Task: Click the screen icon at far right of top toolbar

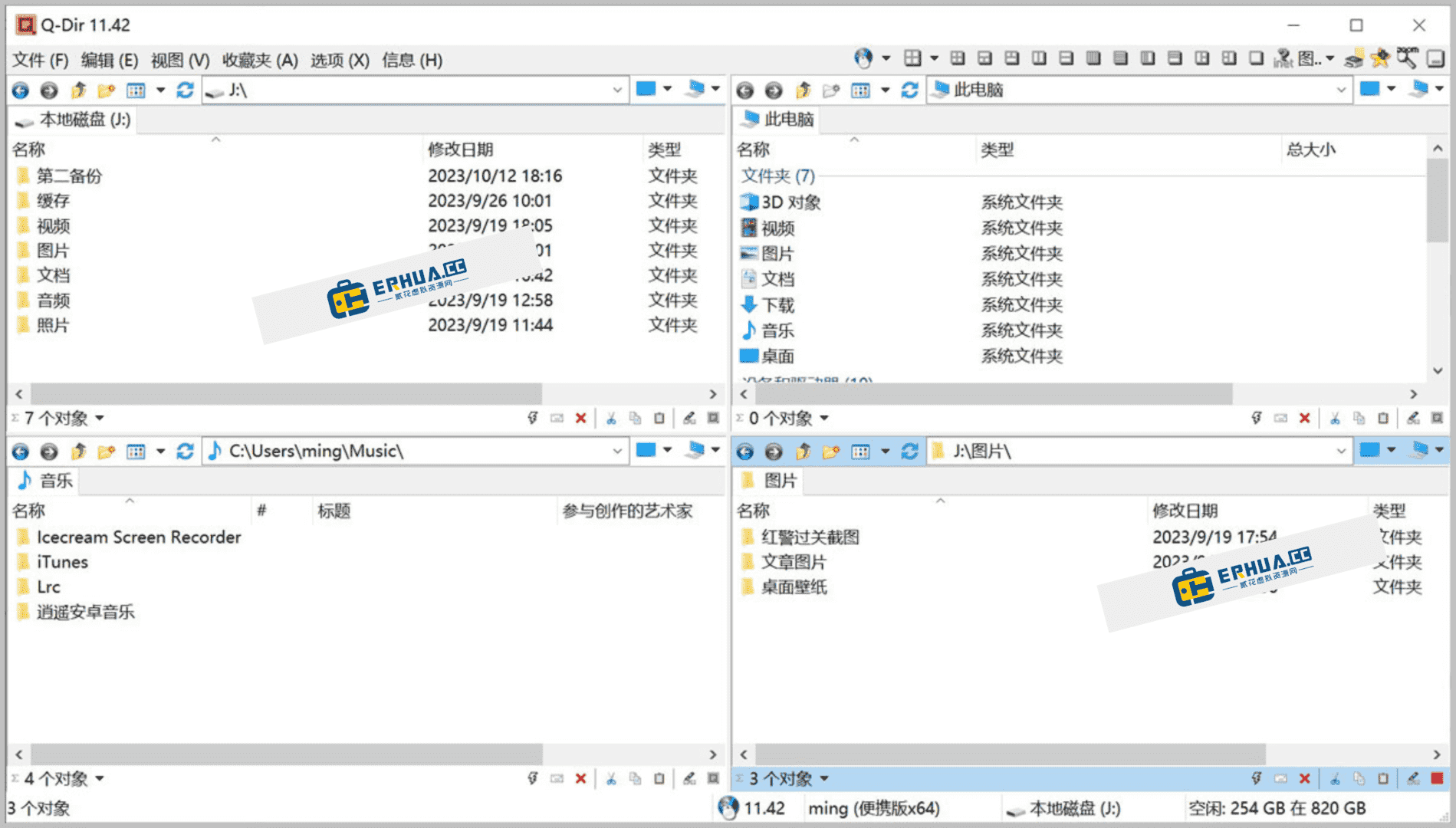Action: (1435, 58)
